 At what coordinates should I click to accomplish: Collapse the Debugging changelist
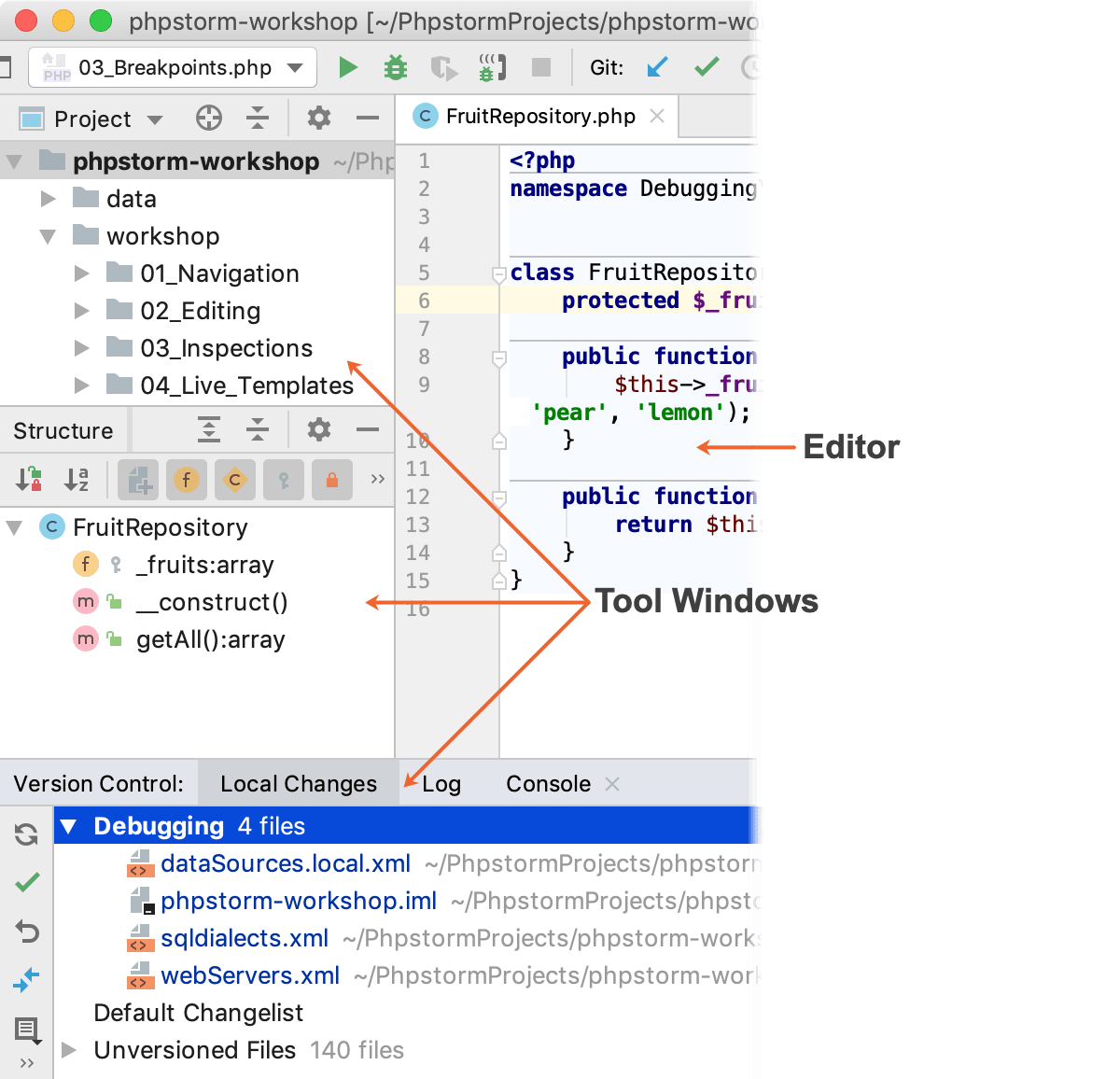[x=68, y=826]
